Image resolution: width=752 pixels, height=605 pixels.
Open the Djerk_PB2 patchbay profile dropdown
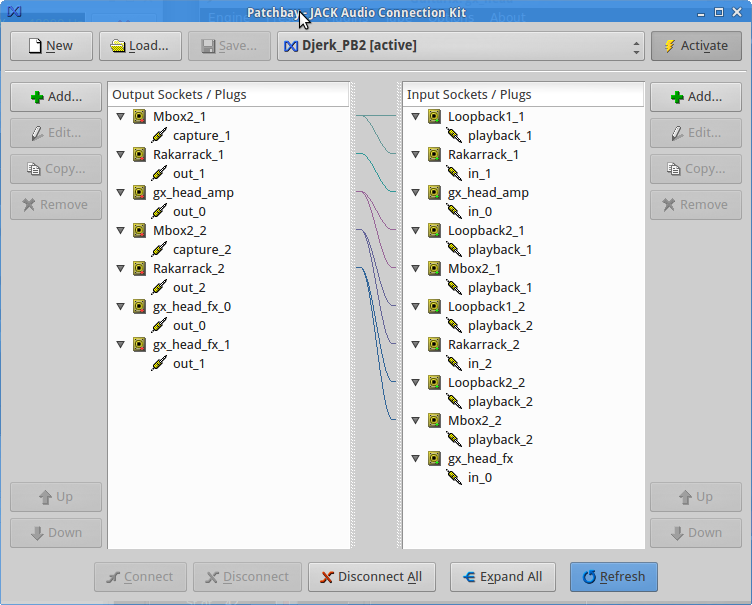(461, 46)
